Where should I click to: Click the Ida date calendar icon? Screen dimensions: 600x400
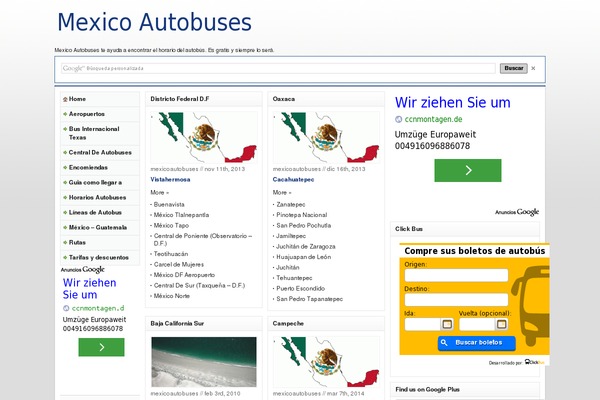(446, 324)
